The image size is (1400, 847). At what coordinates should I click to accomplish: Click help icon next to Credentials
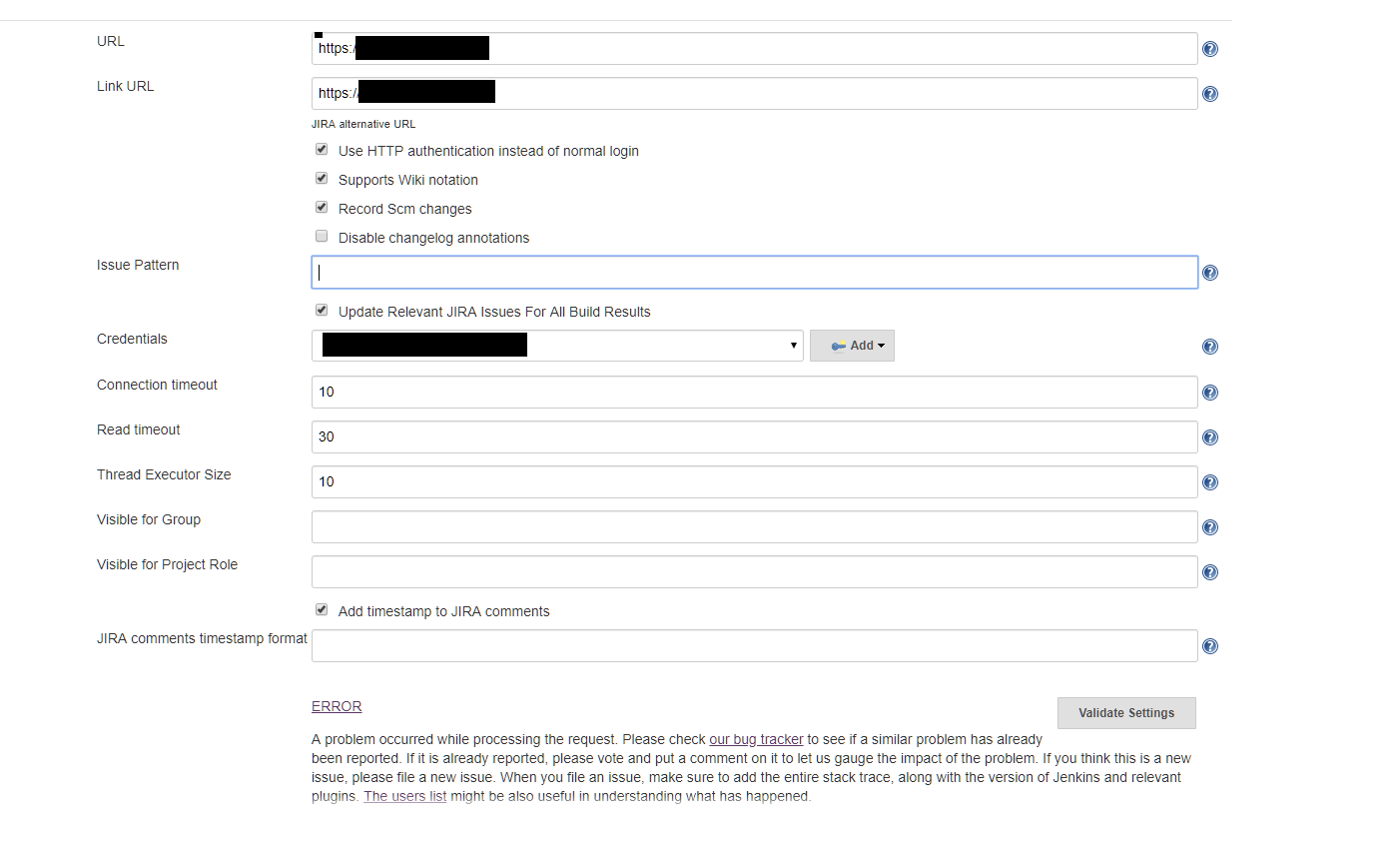[x=1209, y=347]
